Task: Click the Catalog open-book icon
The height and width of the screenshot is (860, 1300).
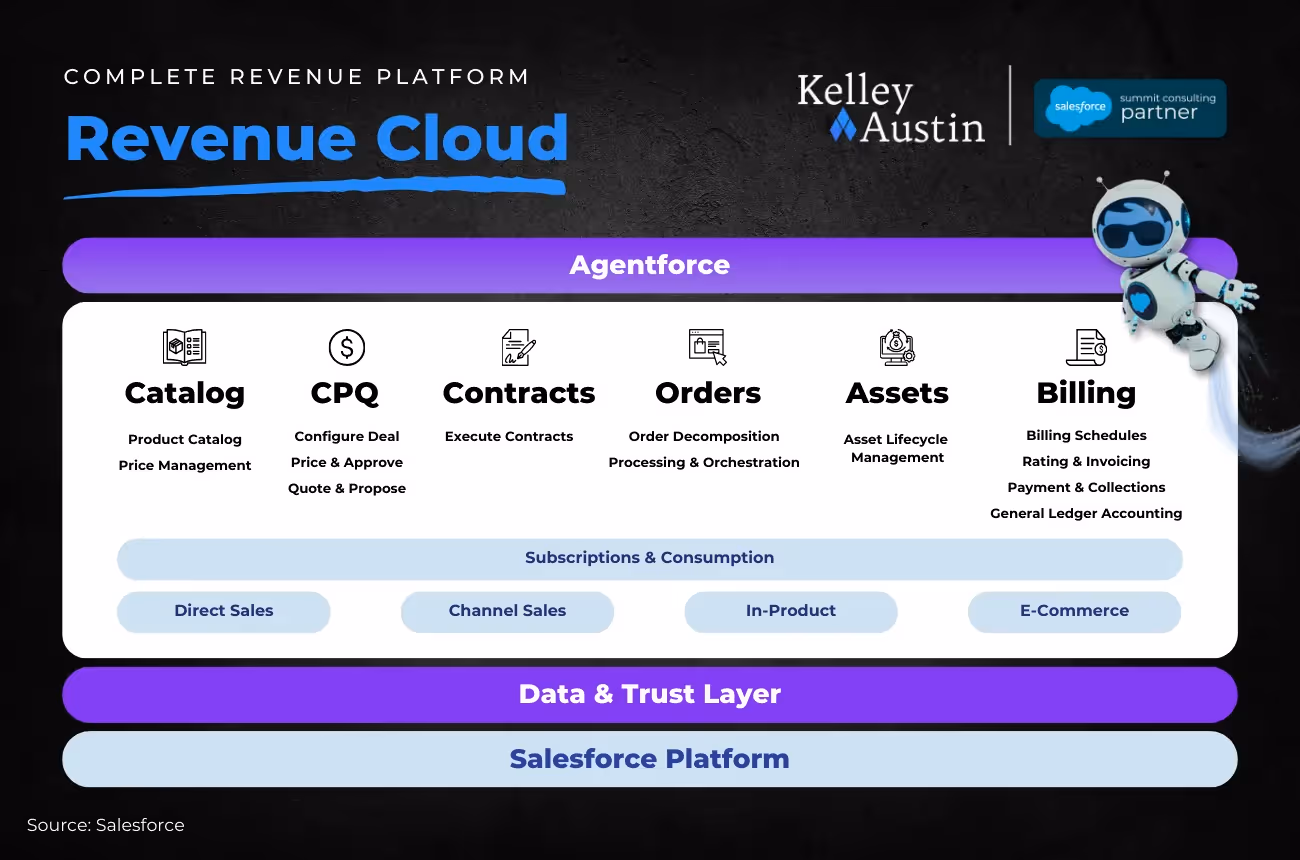Action: click(x=184, y=347)
